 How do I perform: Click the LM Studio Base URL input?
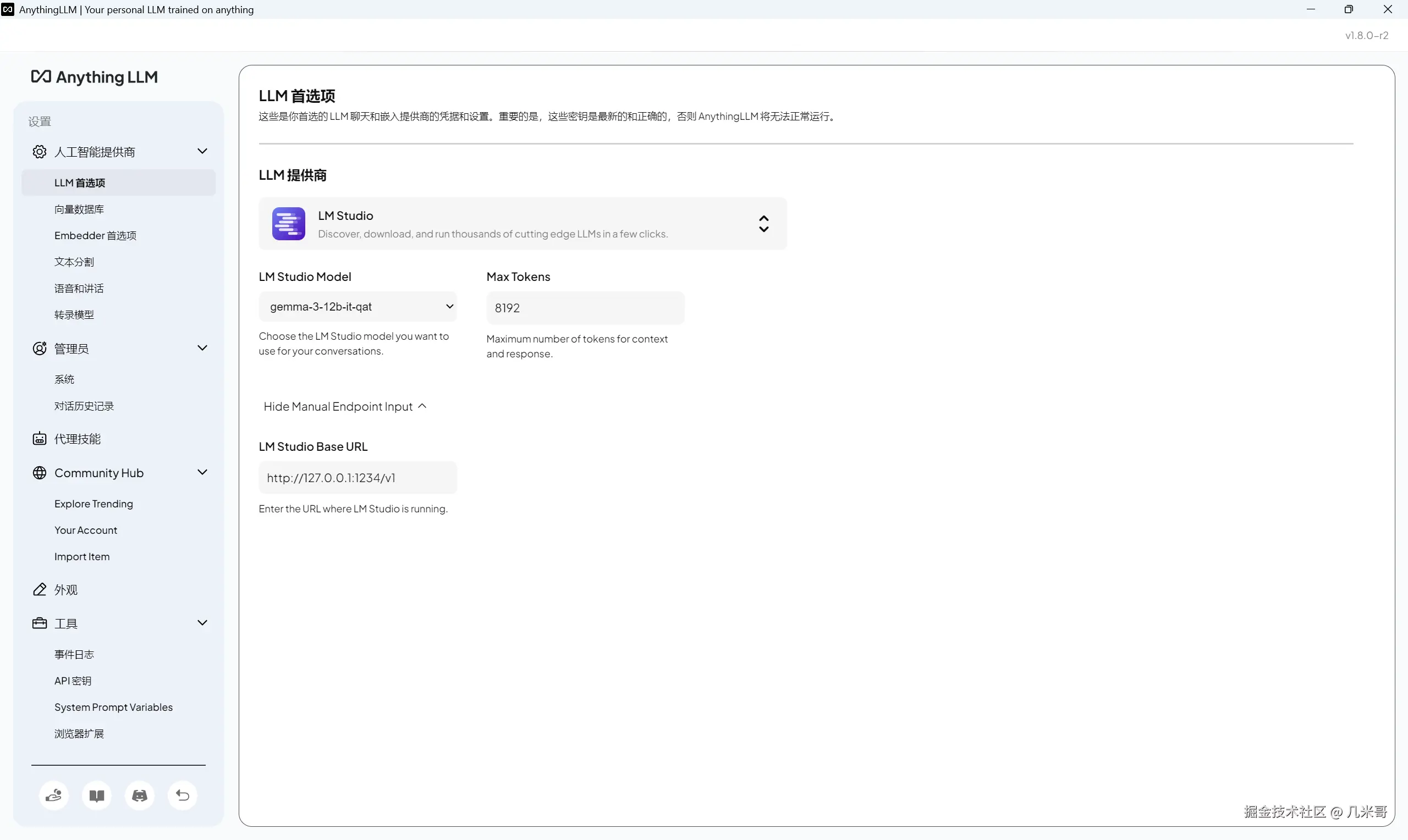pos(358,477)
